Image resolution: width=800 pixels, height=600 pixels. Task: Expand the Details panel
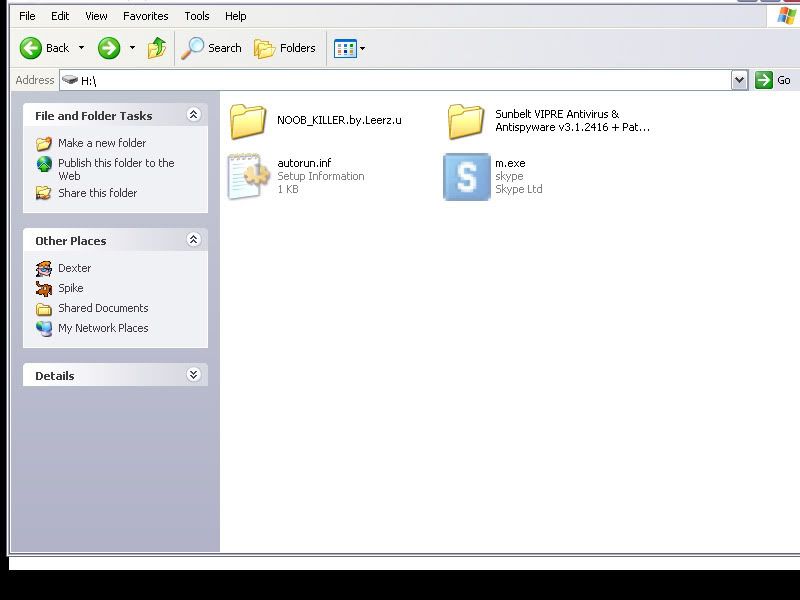[x=193, y=375]
